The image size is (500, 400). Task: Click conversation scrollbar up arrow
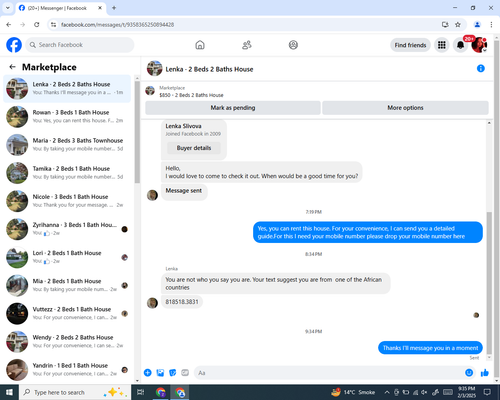[489, 123]
